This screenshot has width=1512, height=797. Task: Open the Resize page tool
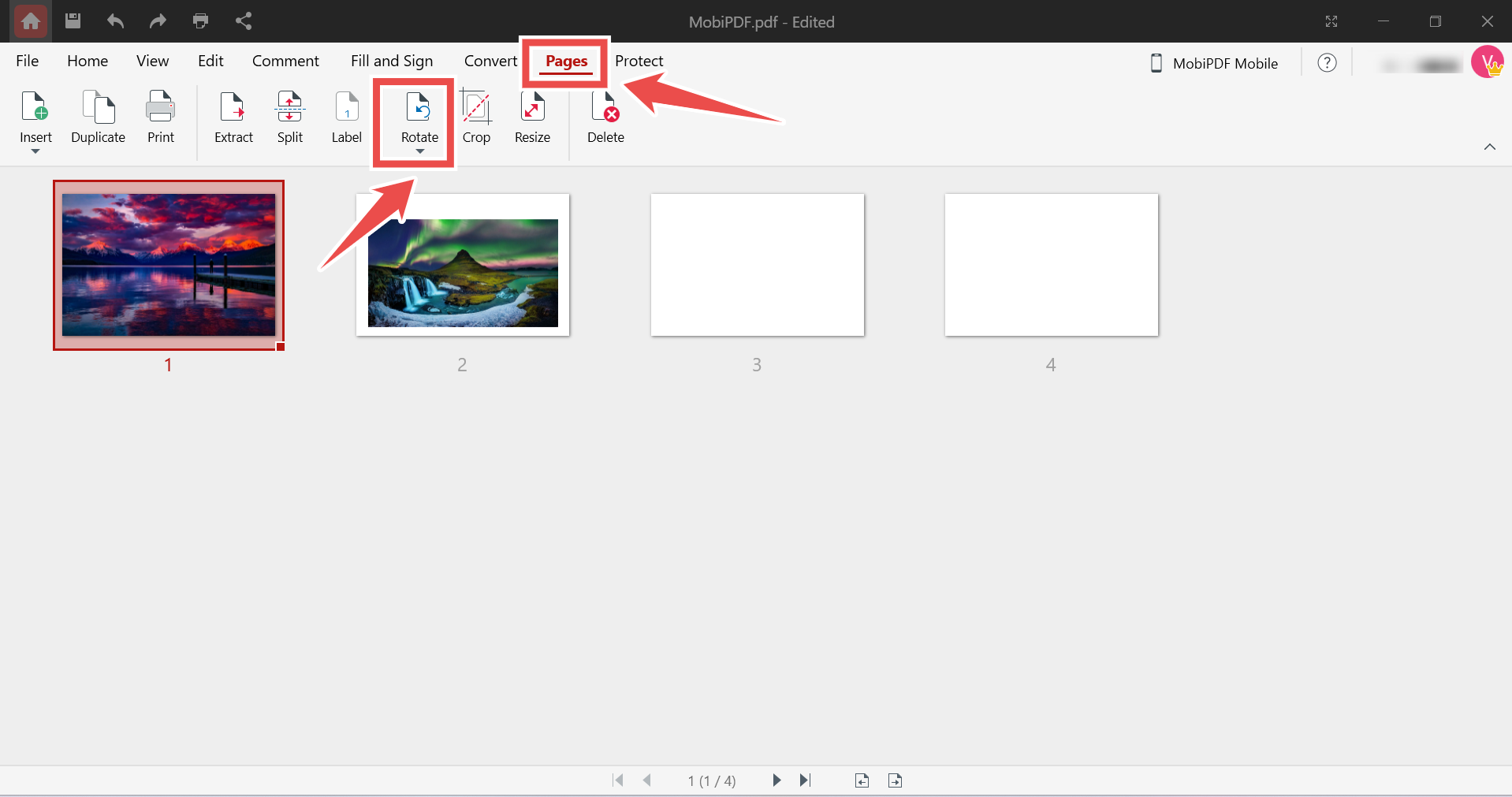point(532,117)
